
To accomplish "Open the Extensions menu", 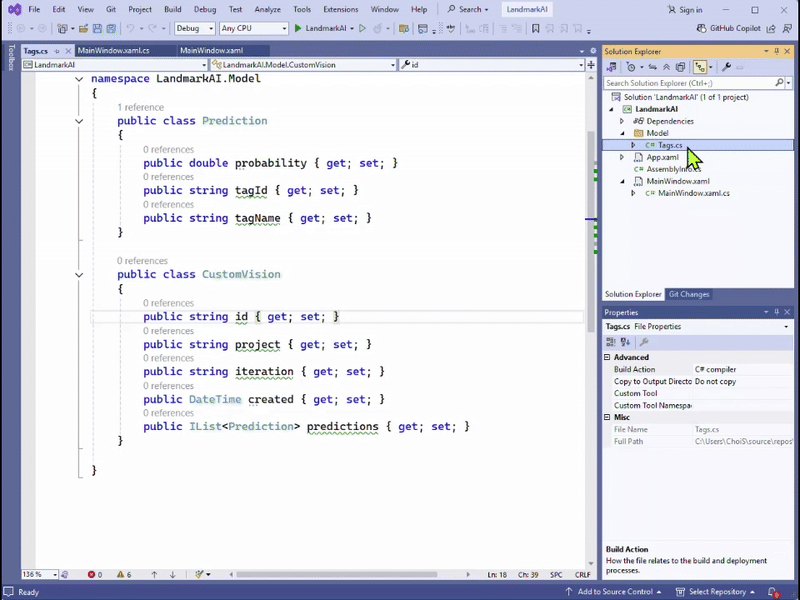I will 340,9.
